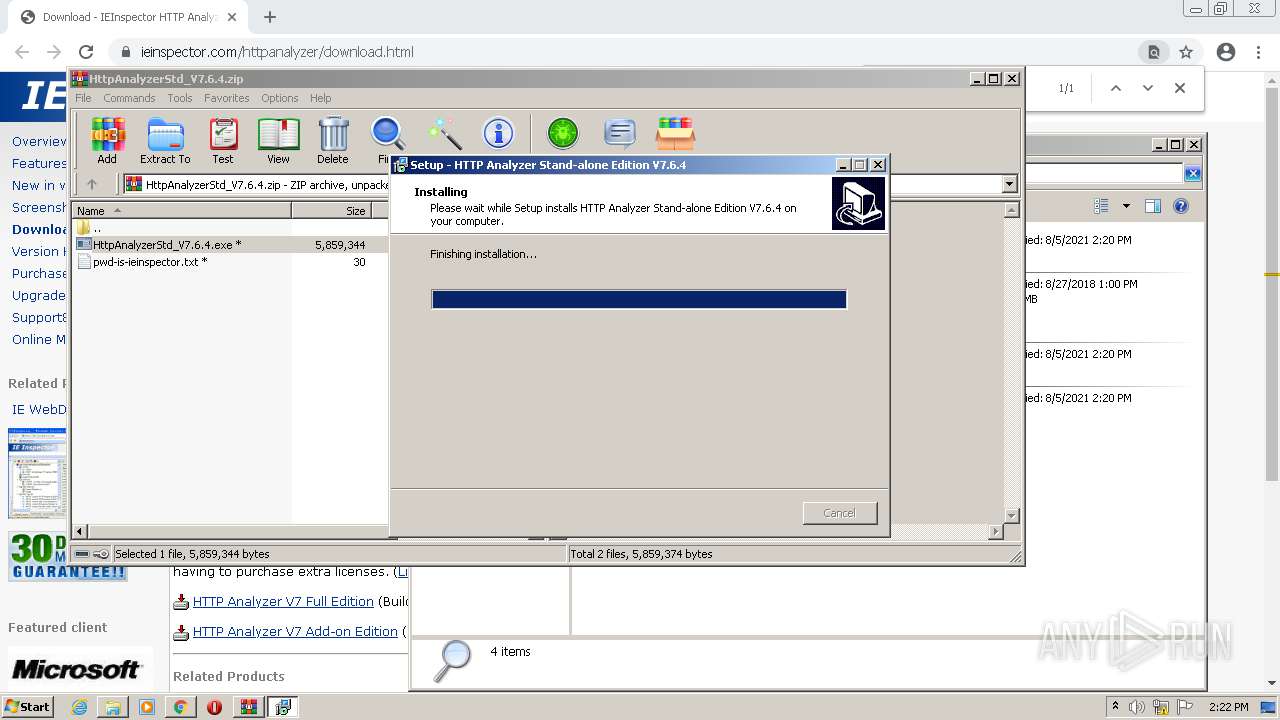The image size is (1280, 720).
Task: Clear the Explorer search box with X
Action: (x=1192, y=174)
